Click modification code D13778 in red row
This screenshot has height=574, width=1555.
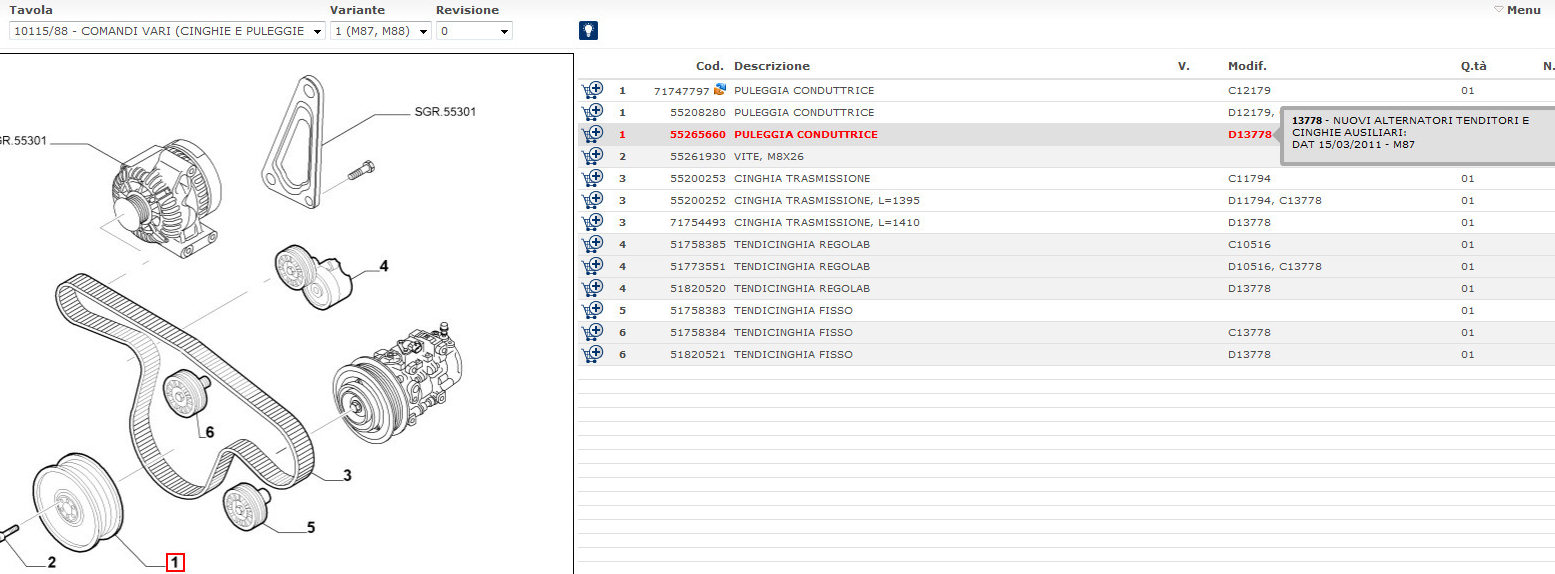(1249, 134)
